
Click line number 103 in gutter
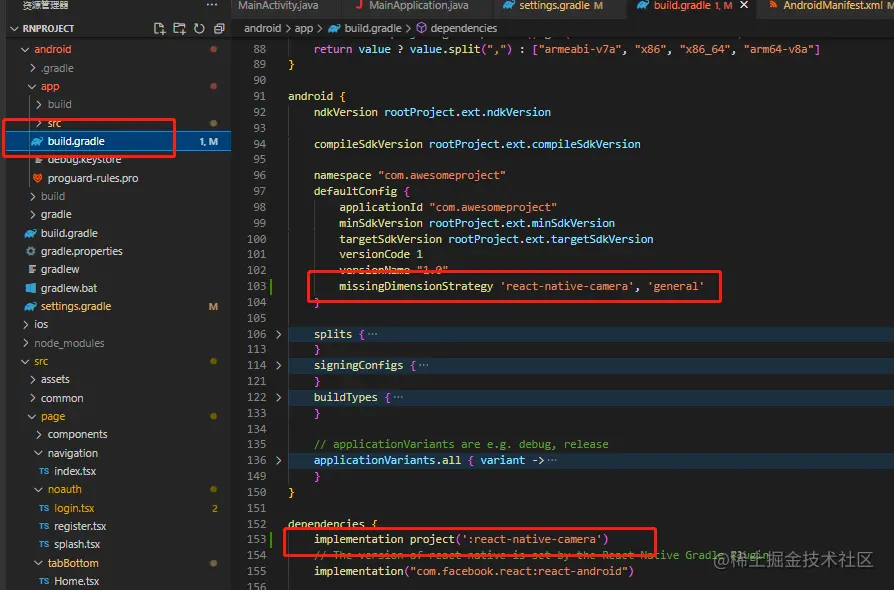coord(257,286)
